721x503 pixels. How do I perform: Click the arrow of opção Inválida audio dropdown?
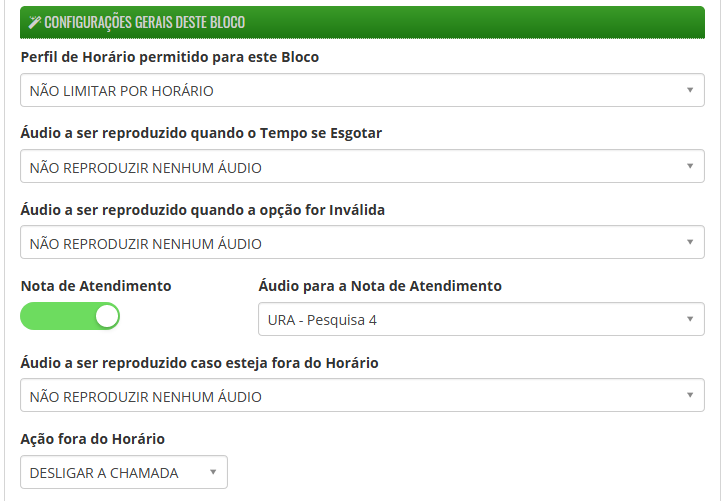(x=689, y=243)
